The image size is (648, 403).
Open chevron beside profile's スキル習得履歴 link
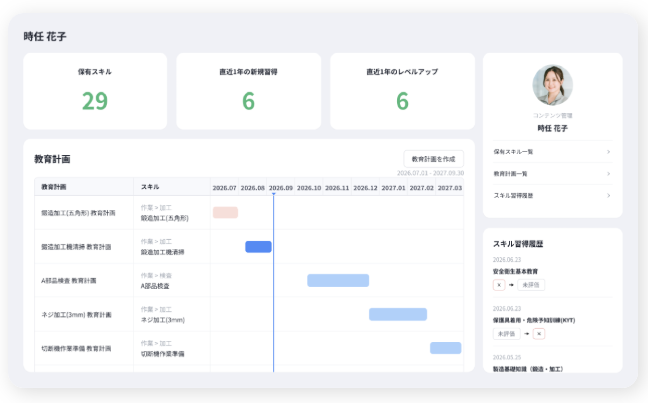pyautogui.click(x=608, y=196)
